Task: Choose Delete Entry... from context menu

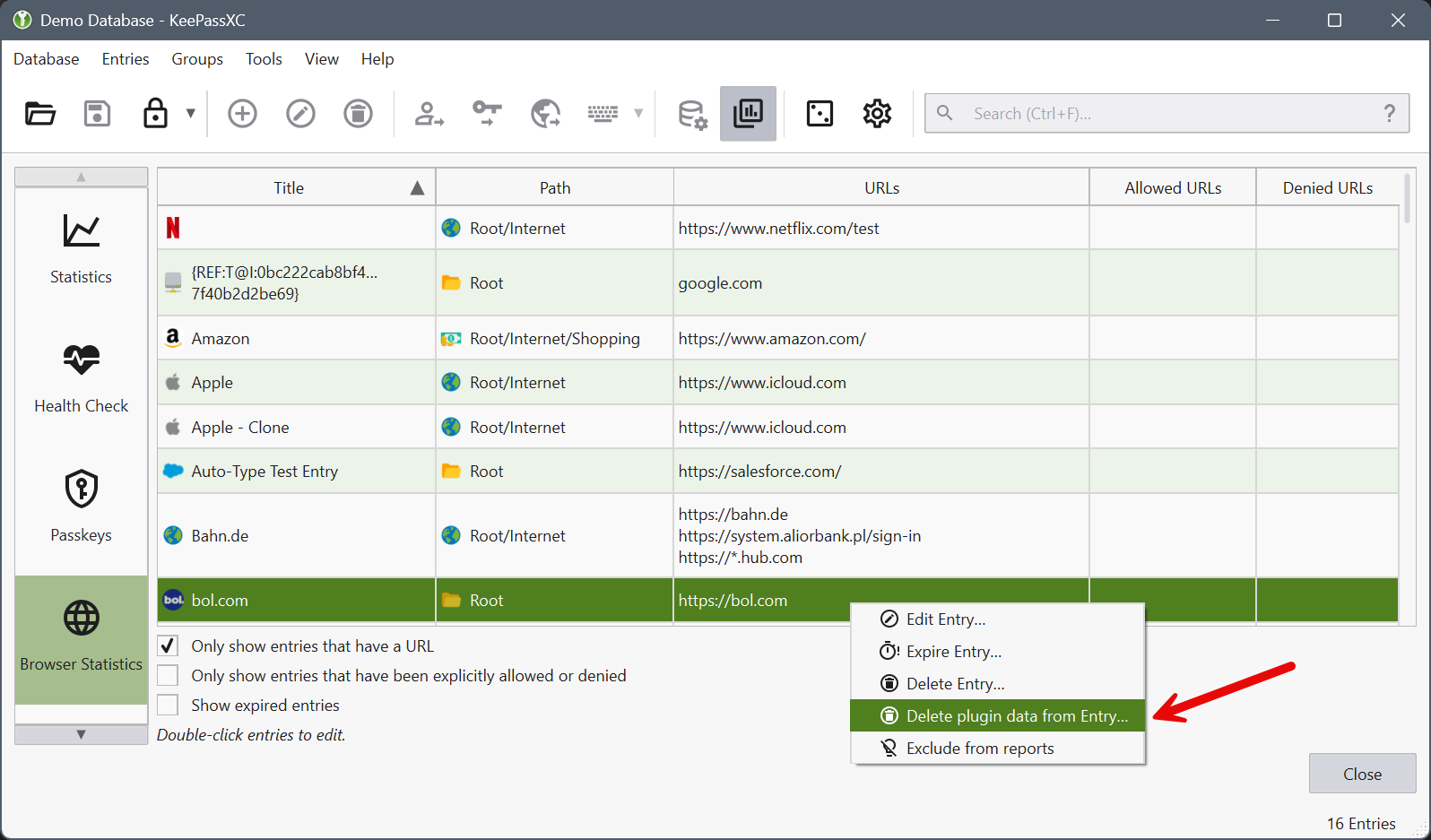Action: 998,684
